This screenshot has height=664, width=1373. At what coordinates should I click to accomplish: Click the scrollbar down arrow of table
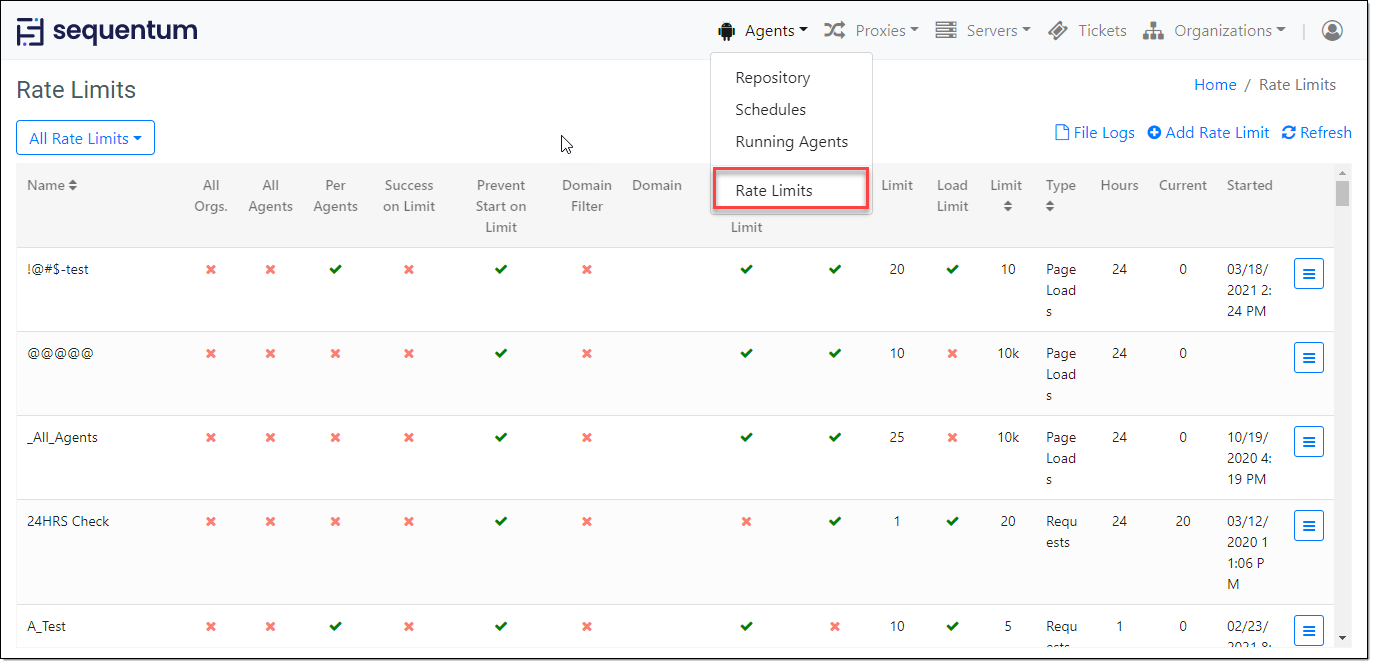click(x=1342, y=637)
